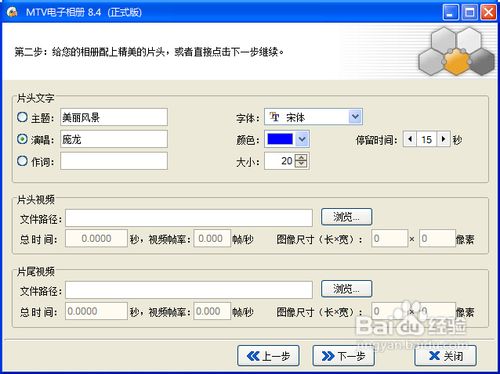Image resolution: width=500 pixels, height=374 pixels.
Task: Click 片头视频 总时间 field 0.0000
Action: click(96, 238)
